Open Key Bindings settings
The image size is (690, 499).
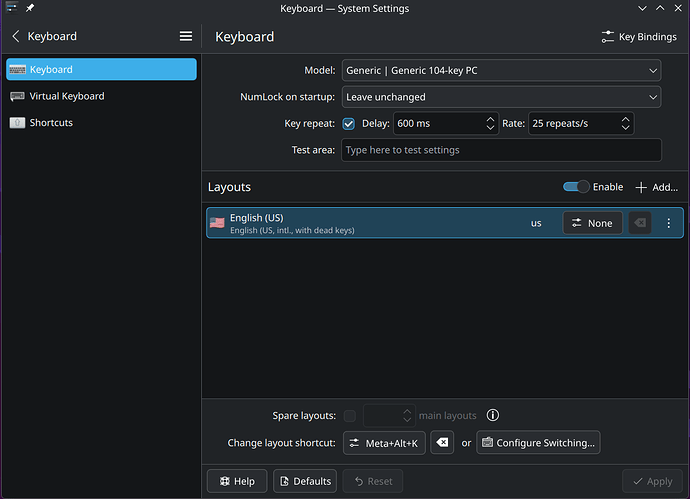(638, 36)
